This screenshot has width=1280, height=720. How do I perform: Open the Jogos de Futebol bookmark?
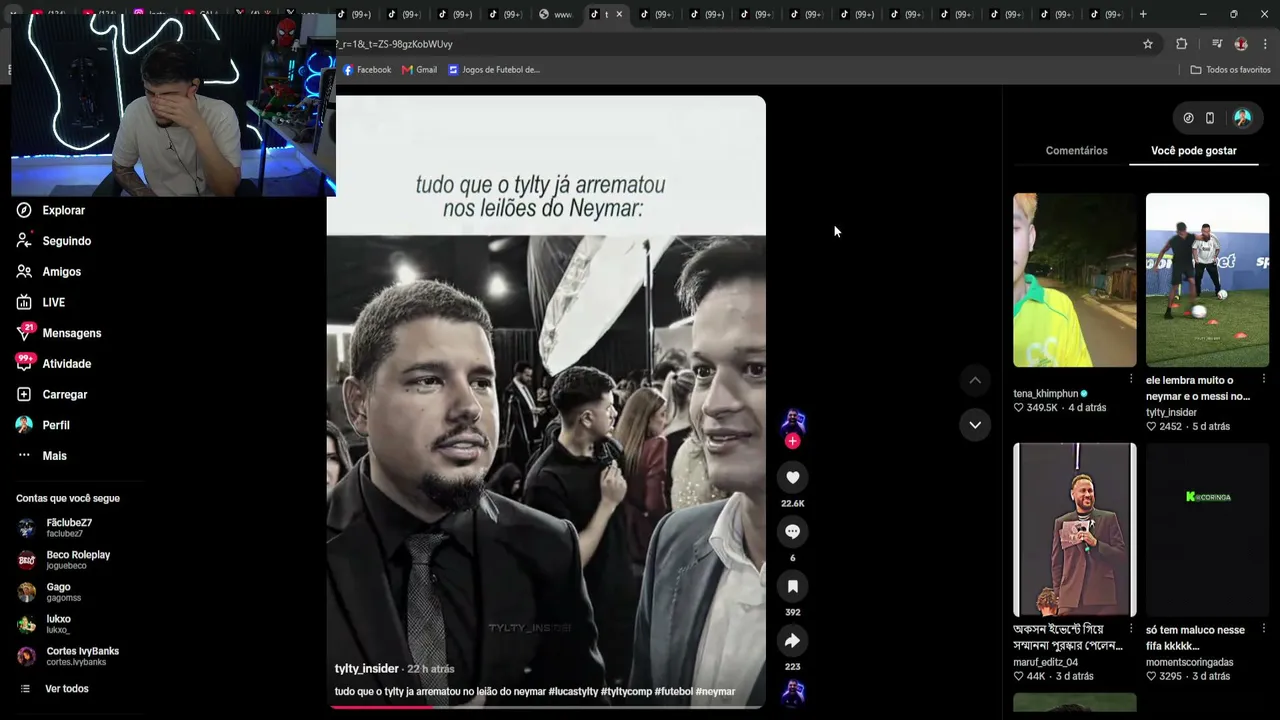coord(494,70)
